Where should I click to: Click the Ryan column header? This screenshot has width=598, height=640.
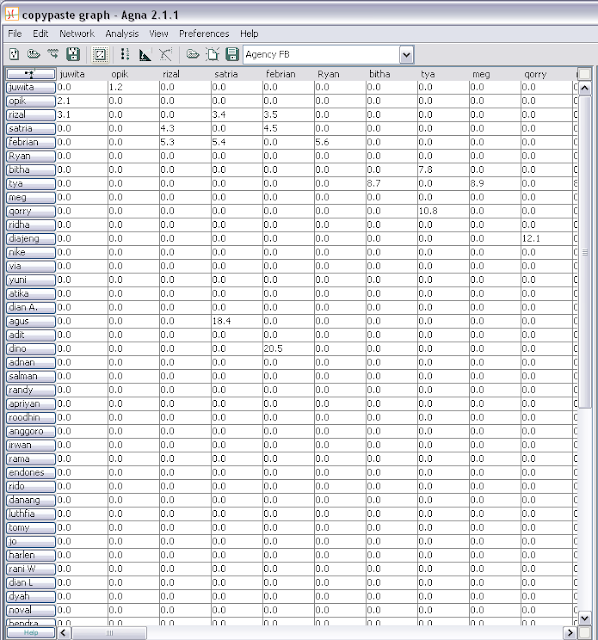[x=328, y=74]
